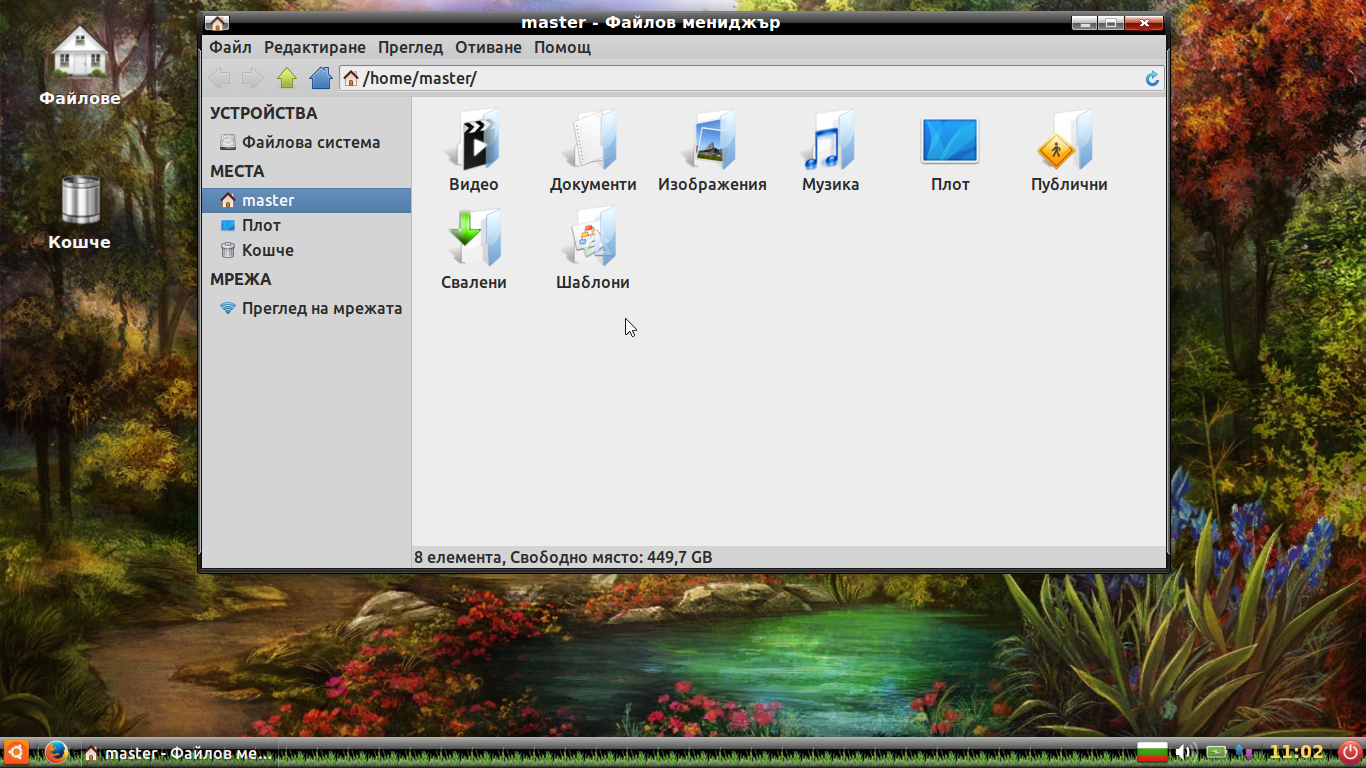Click the УСТРОЙСТВА sidebar heading
Viewport: 1366px width, 768px height.
coord(264,113)
